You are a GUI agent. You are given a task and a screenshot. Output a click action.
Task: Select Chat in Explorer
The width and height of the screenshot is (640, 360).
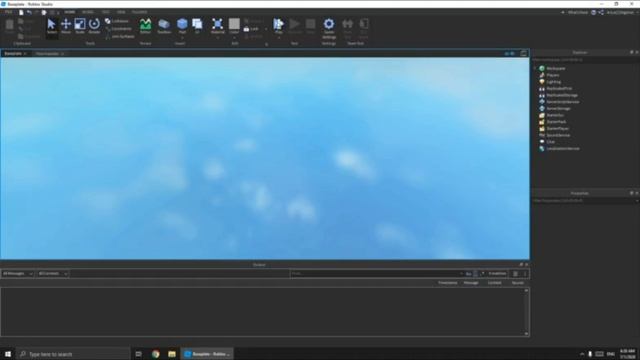click(551, 142)
